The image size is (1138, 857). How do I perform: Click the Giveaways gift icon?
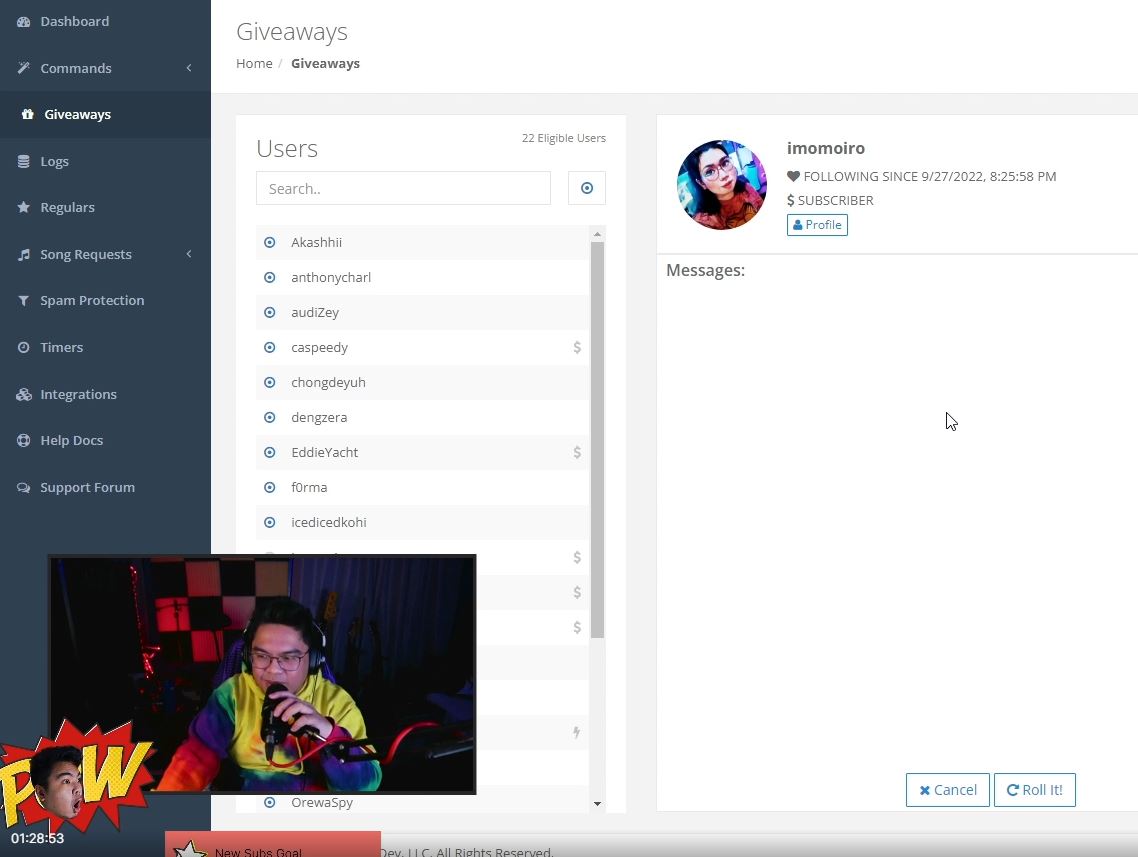click(x=28, y=114)
